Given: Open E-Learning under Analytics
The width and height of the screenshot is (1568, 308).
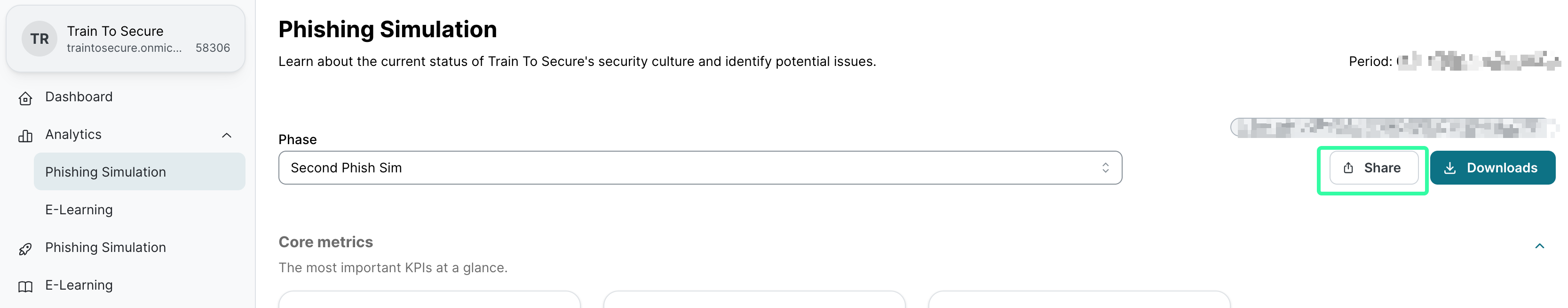Looking at the screenshot, I should point(79,210).
